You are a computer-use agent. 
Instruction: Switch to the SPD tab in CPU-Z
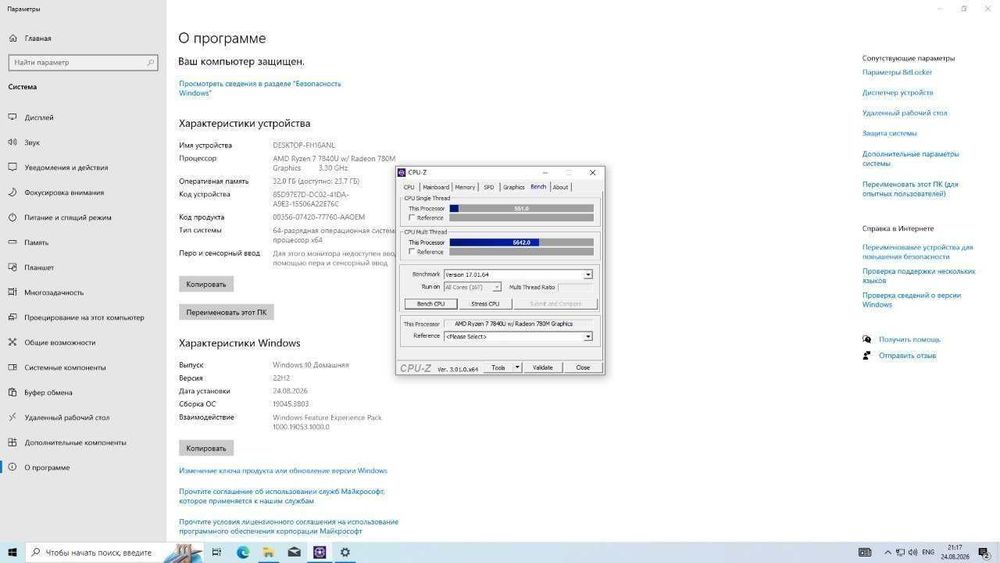[489, 187]
